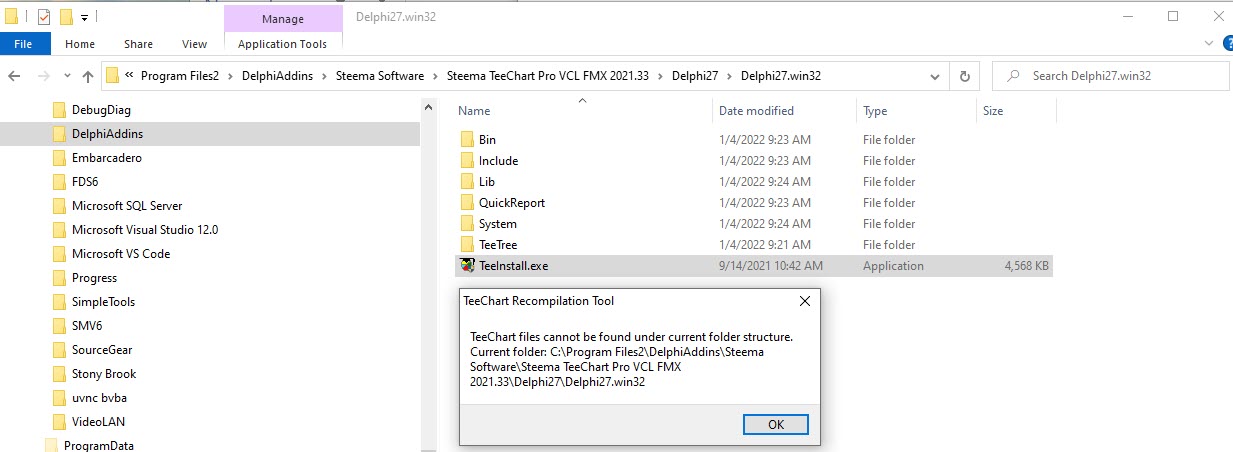Screen dimensions: 1233x452
Task: Select Embarcadero folder in tree
Action: tap(107, 158)
